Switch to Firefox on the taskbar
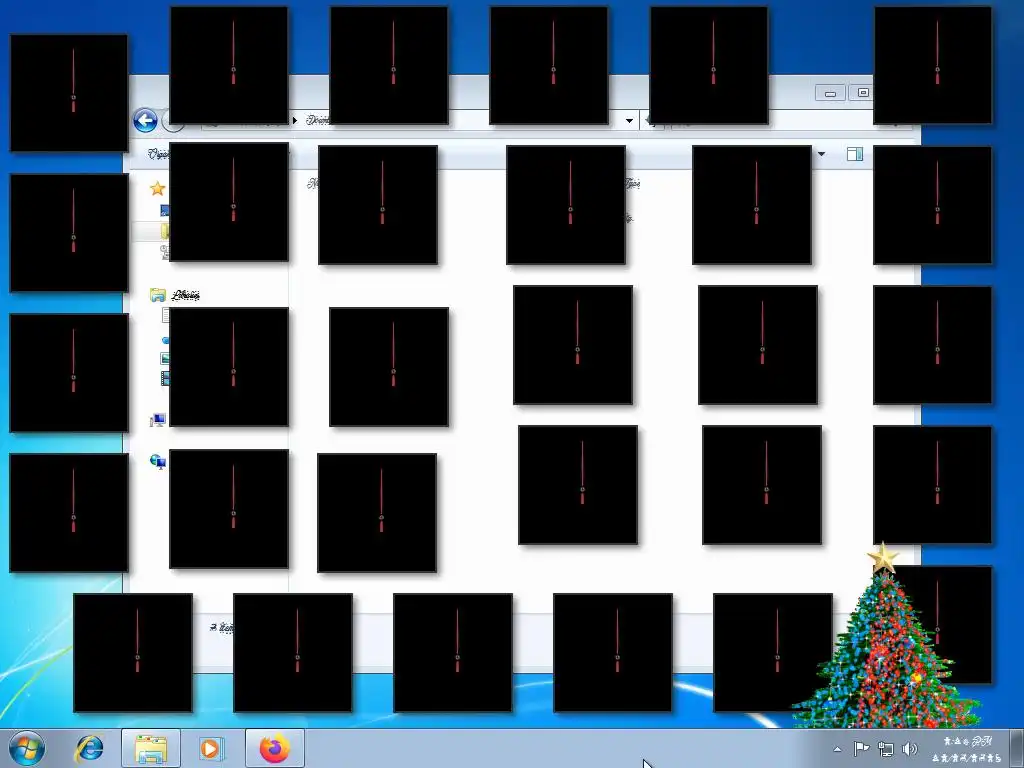Image resolution: width=1024 pixels, height=768 pixels. pyautogui.click(x=274, y=749)
